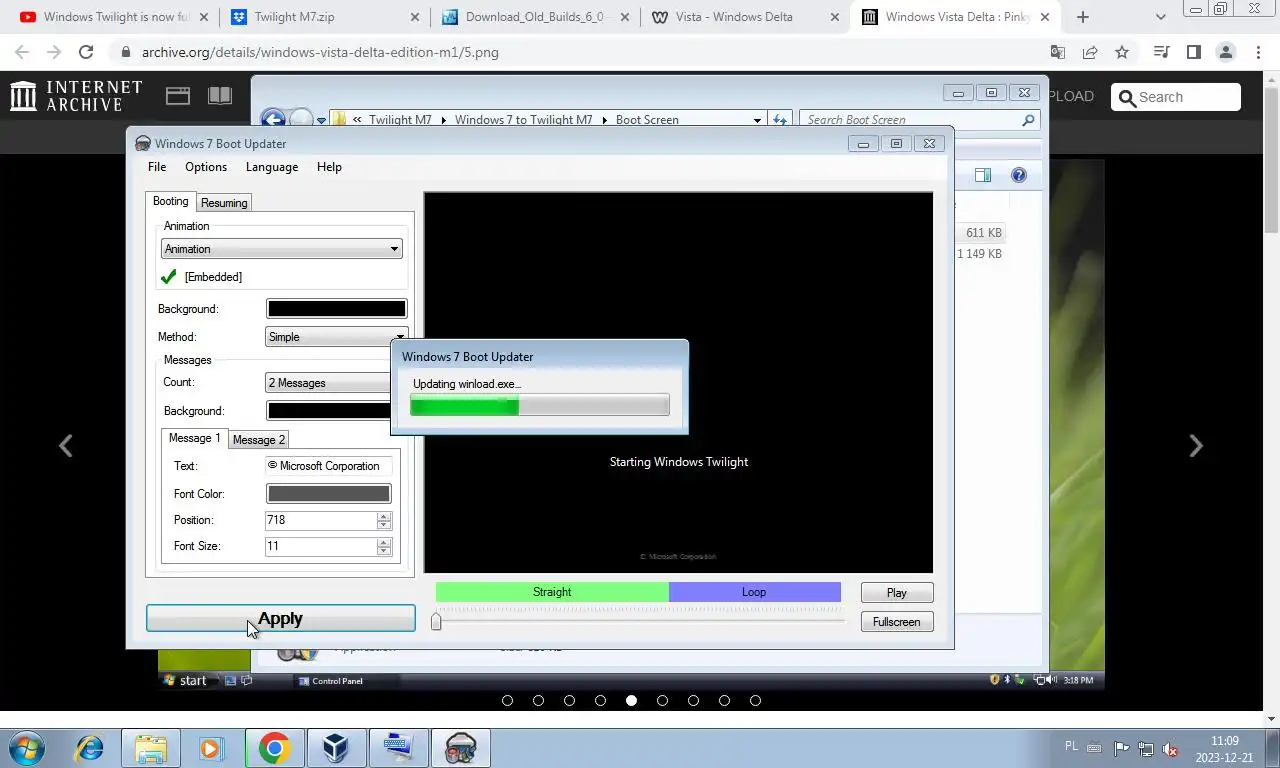This screenshot has width=1280, height=768.
Task: Switch to VirtualBox on the taskbar
Action: 335,748
